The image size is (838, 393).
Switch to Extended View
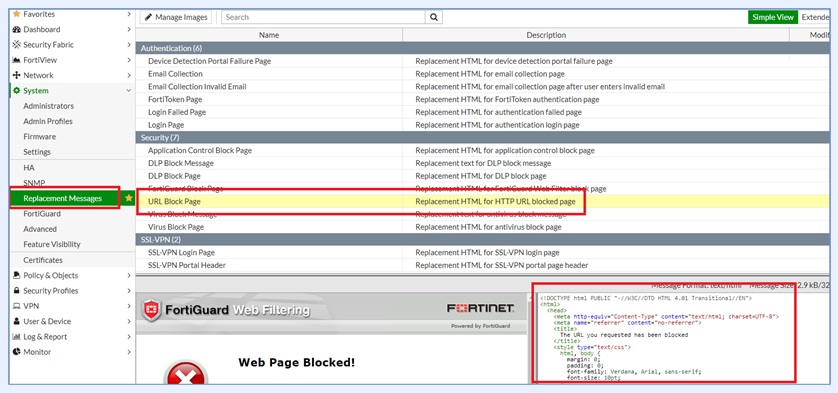pyautogui.click(x=814, y=17)
